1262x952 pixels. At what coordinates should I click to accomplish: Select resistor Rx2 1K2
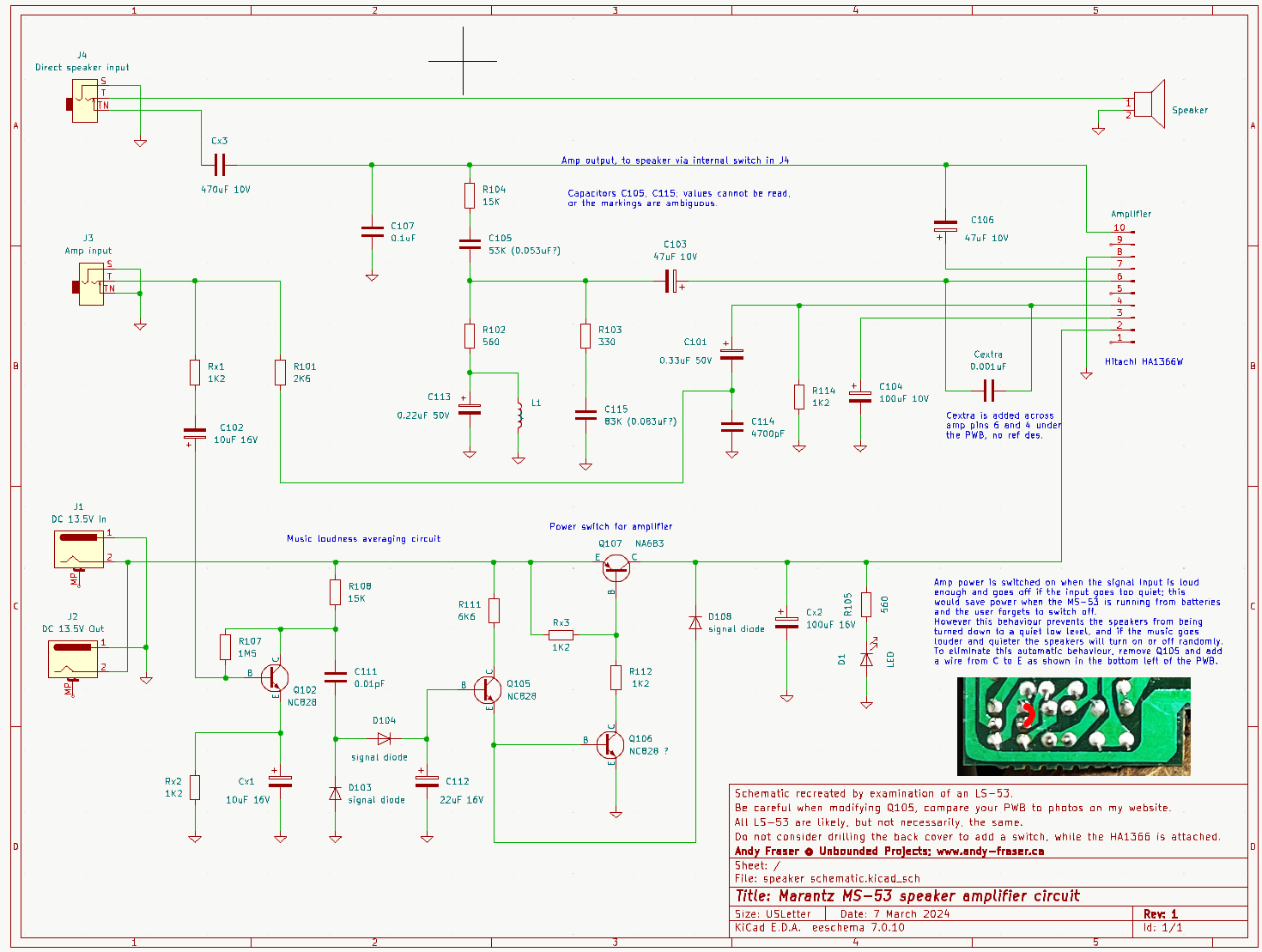click(x=195, y=787)
